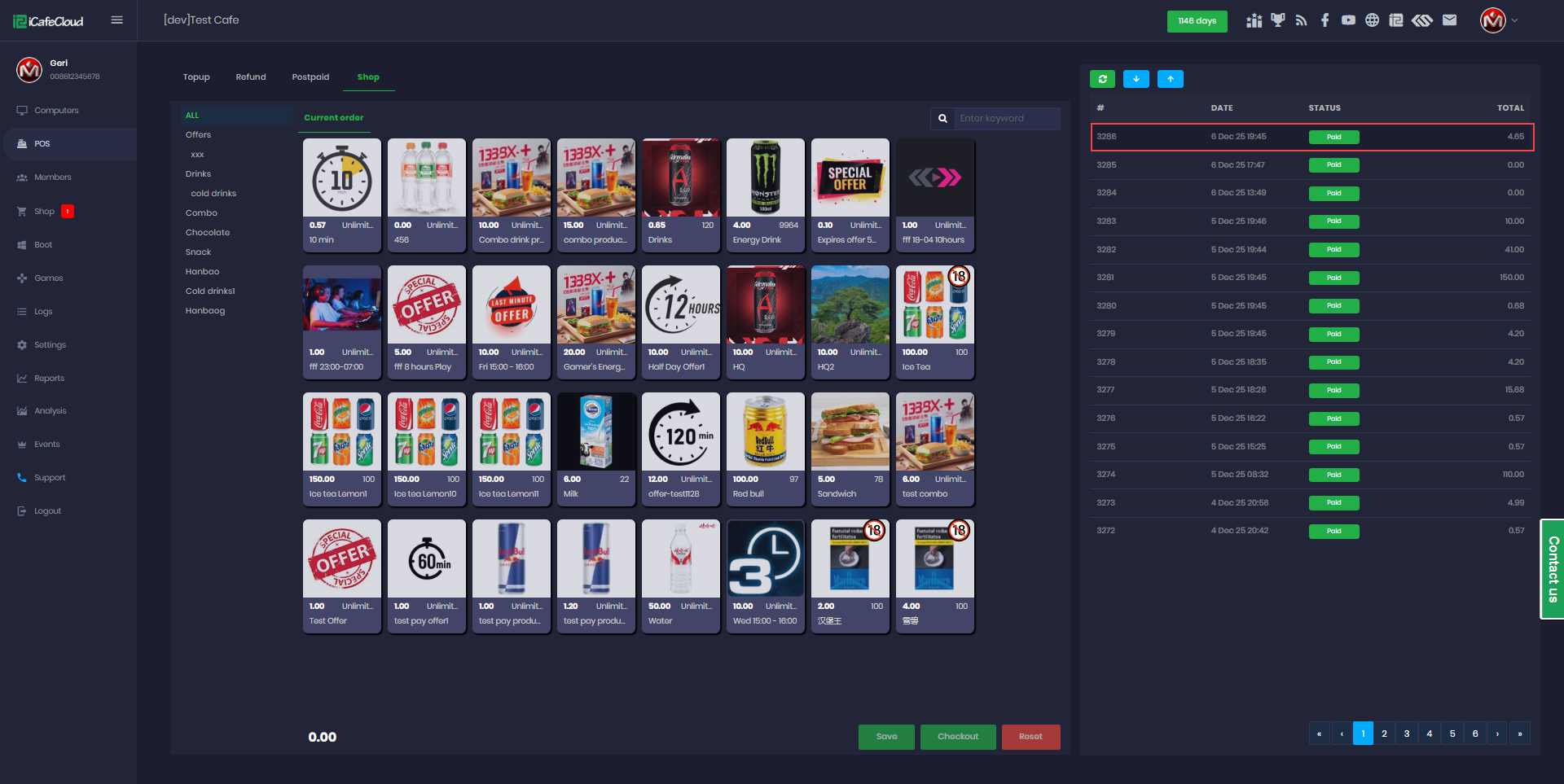Add the Water product
The width and height of the screenshot is (1564, 784).
click(x=681, y=576)
